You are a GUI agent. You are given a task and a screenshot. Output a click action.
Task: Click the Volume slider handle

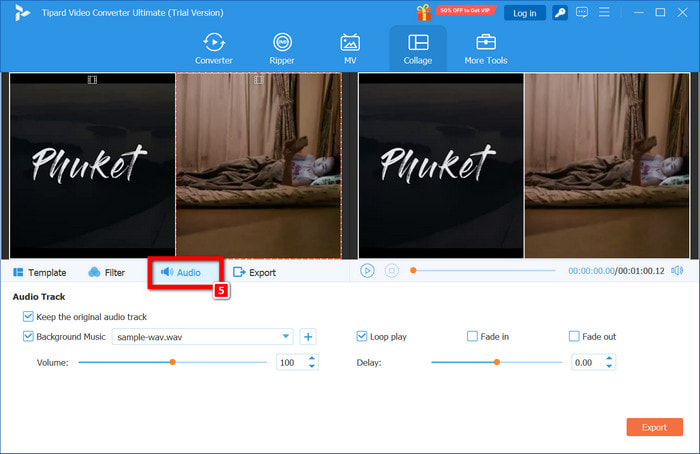point(172,362)
